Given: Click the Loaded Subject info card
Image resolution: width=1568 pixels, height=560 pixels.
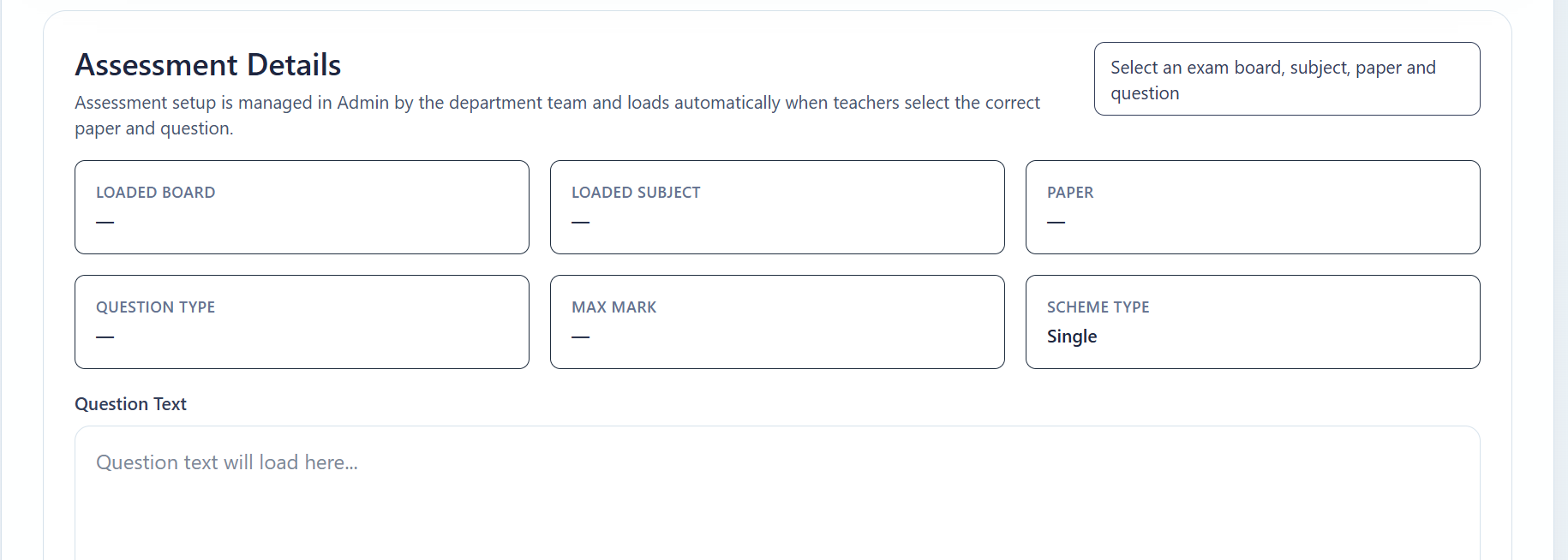Looking at the screenshot, I should pos(776,207).
